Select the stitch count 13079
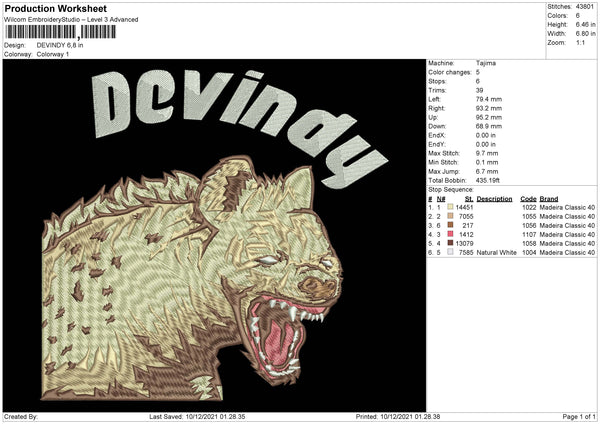The width and height of the screenshot is (600, 424). point(465,243)
